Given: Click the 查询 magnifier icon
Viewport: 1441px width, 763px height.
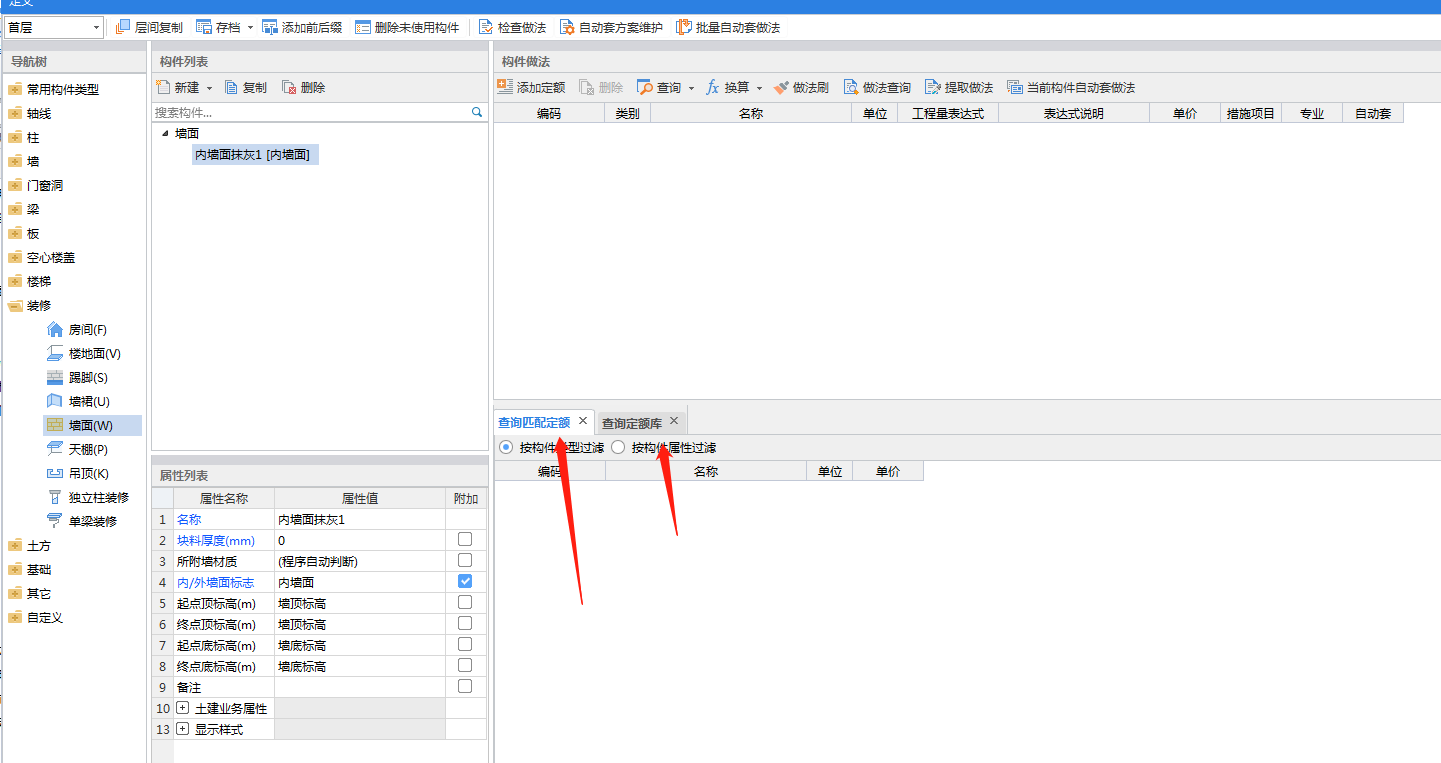Looking at the screenshot, I should click(645, 87).
